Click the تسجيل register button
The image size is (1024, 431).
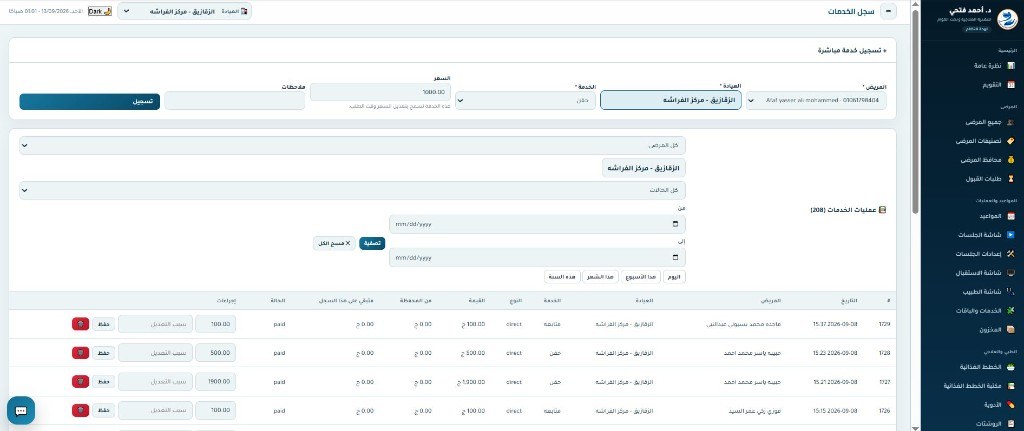point(89,101)
